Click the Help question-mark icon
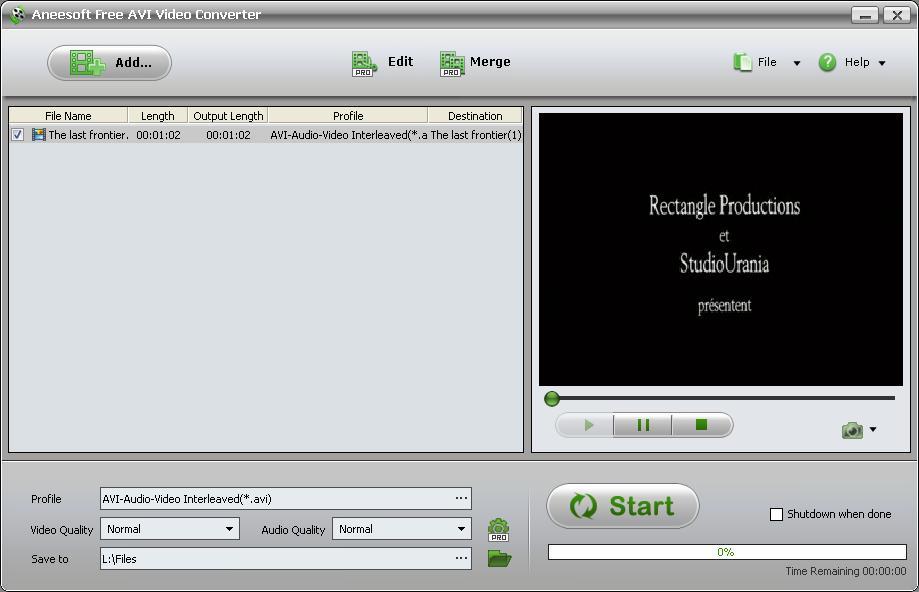Viewport: 919px width, 592px height. click(x=827, y=62)
